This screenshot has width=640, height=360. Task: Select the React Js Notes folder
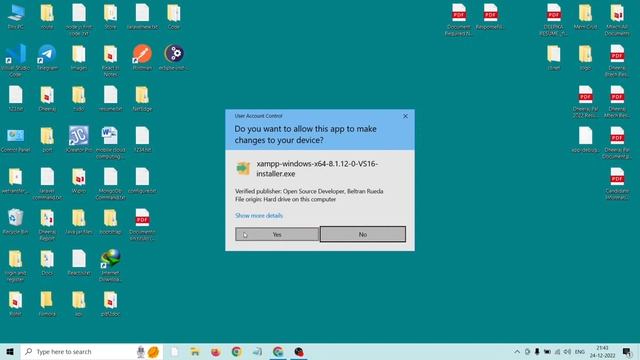(x=110, y=60)
